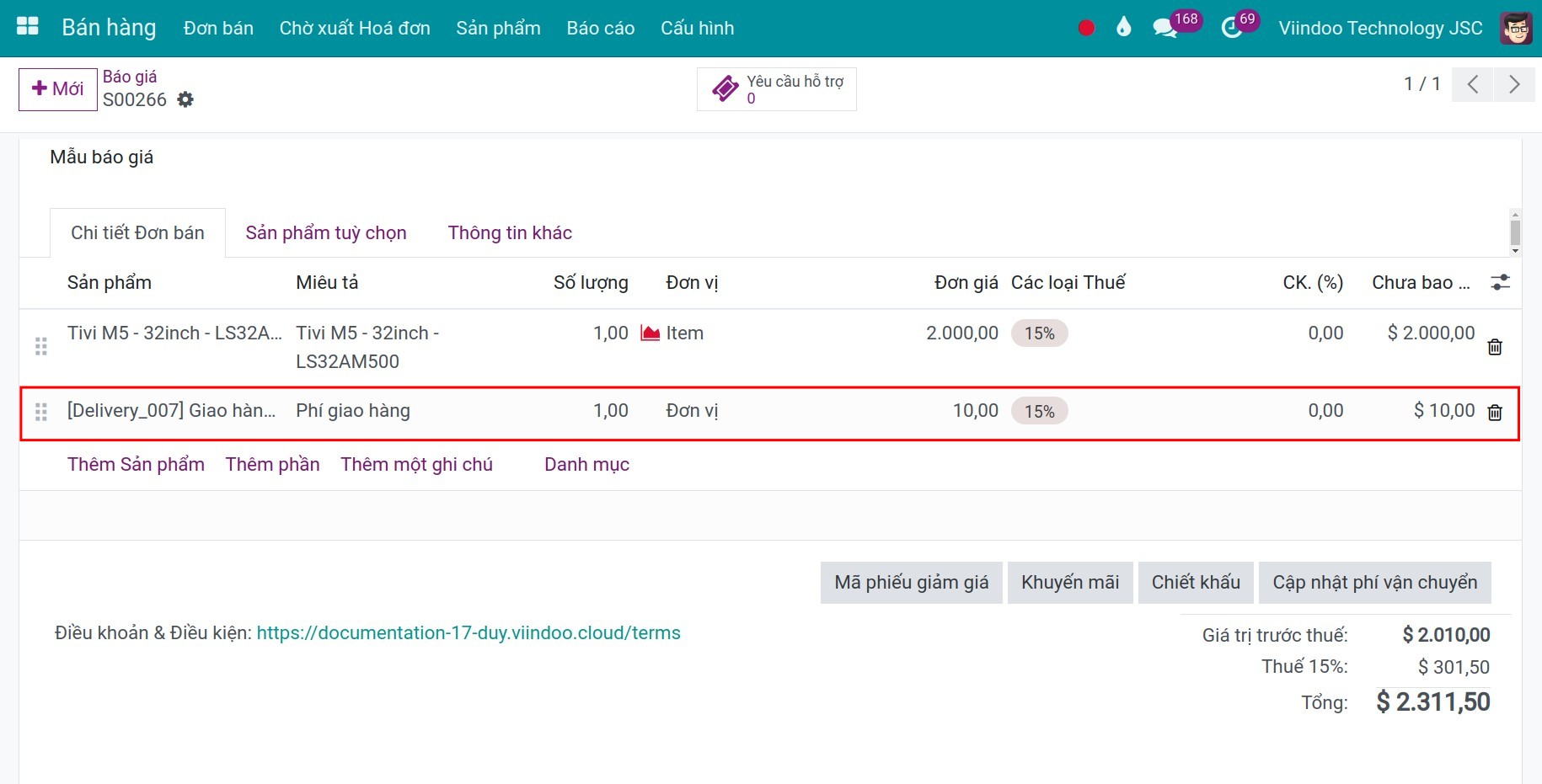Click drag handle of Delivery_007 row
Viewport: 1542px width, 784px height.
pos(40,413)
